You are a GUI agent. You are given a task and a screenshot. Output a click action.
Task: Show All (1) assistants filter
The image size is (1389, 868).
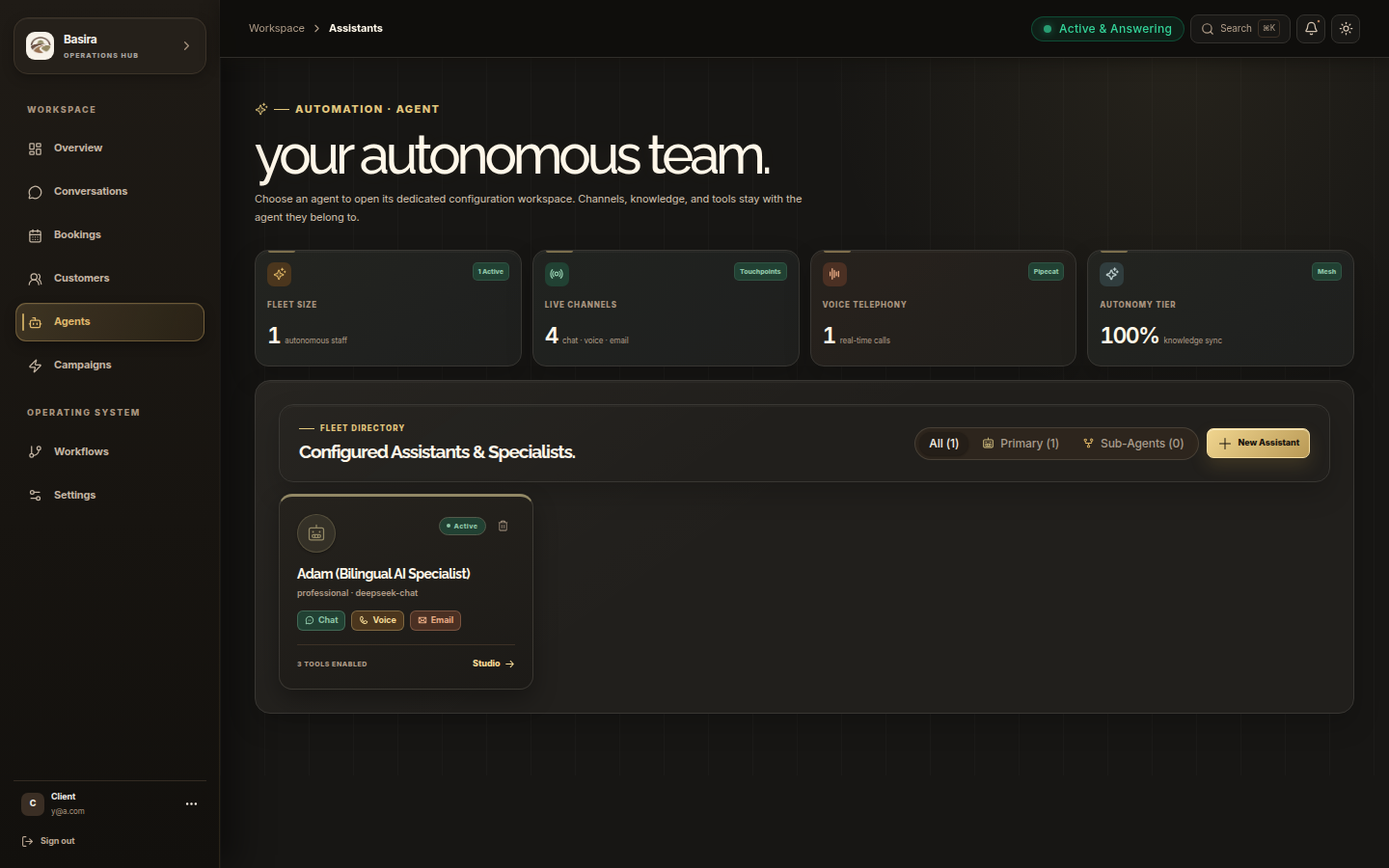(943, 444)
